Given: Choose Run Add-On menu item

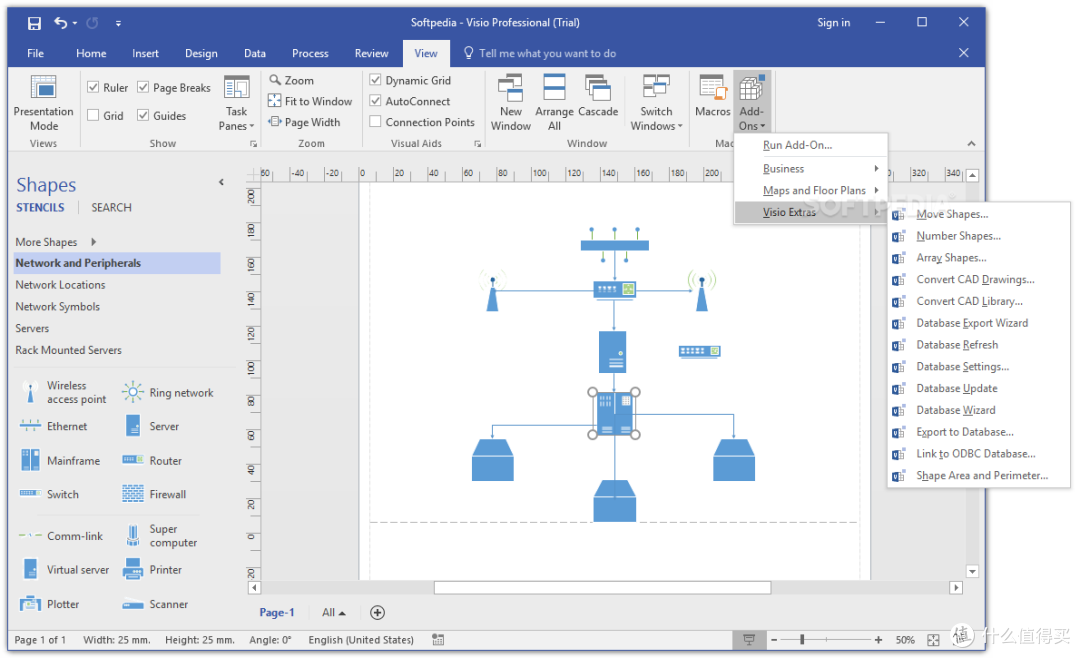Looking at the screenshot, I should (x=811, y=145).
